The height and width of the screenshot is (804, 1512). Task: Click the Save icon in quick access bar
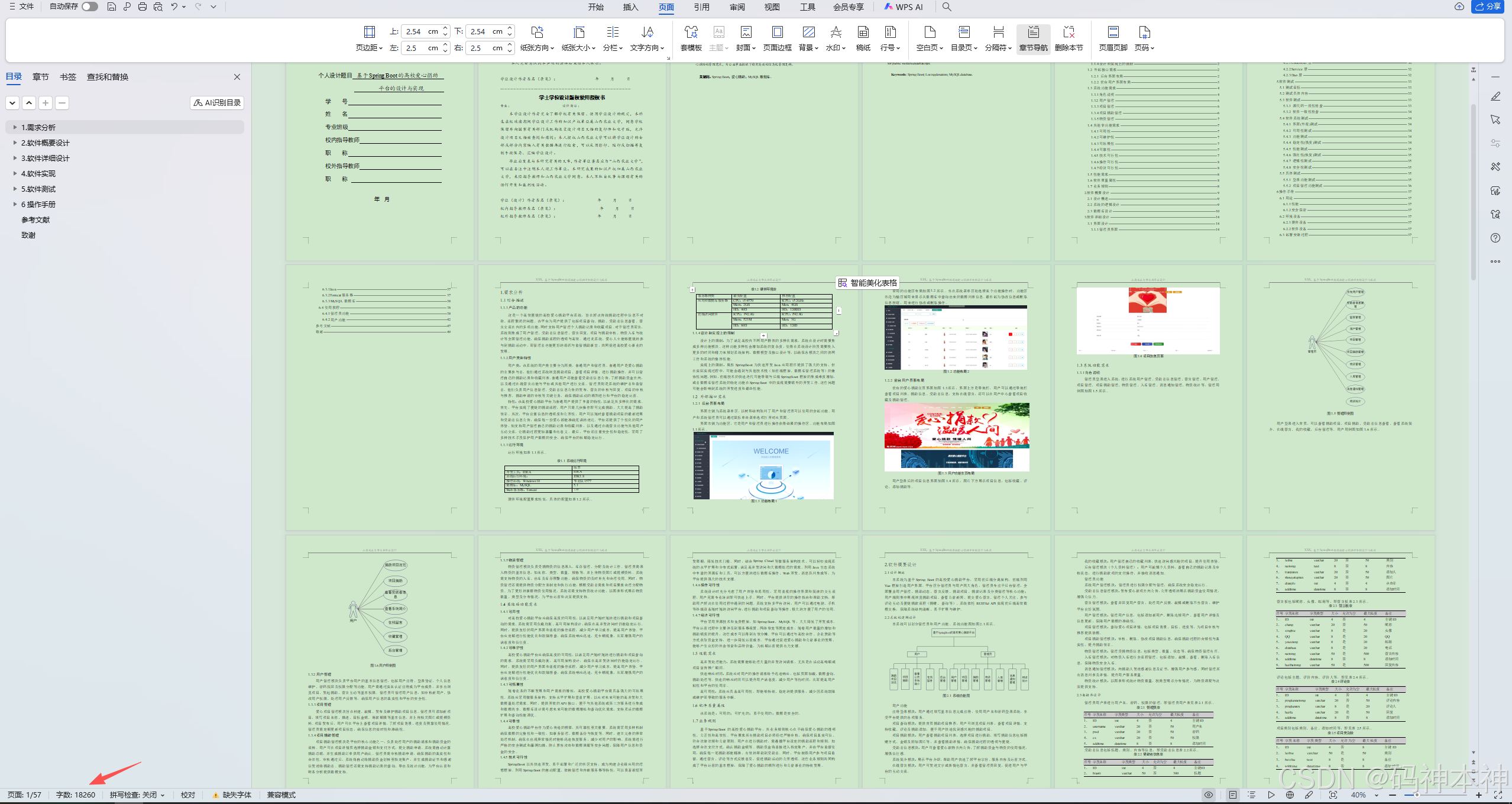(111, 7)
